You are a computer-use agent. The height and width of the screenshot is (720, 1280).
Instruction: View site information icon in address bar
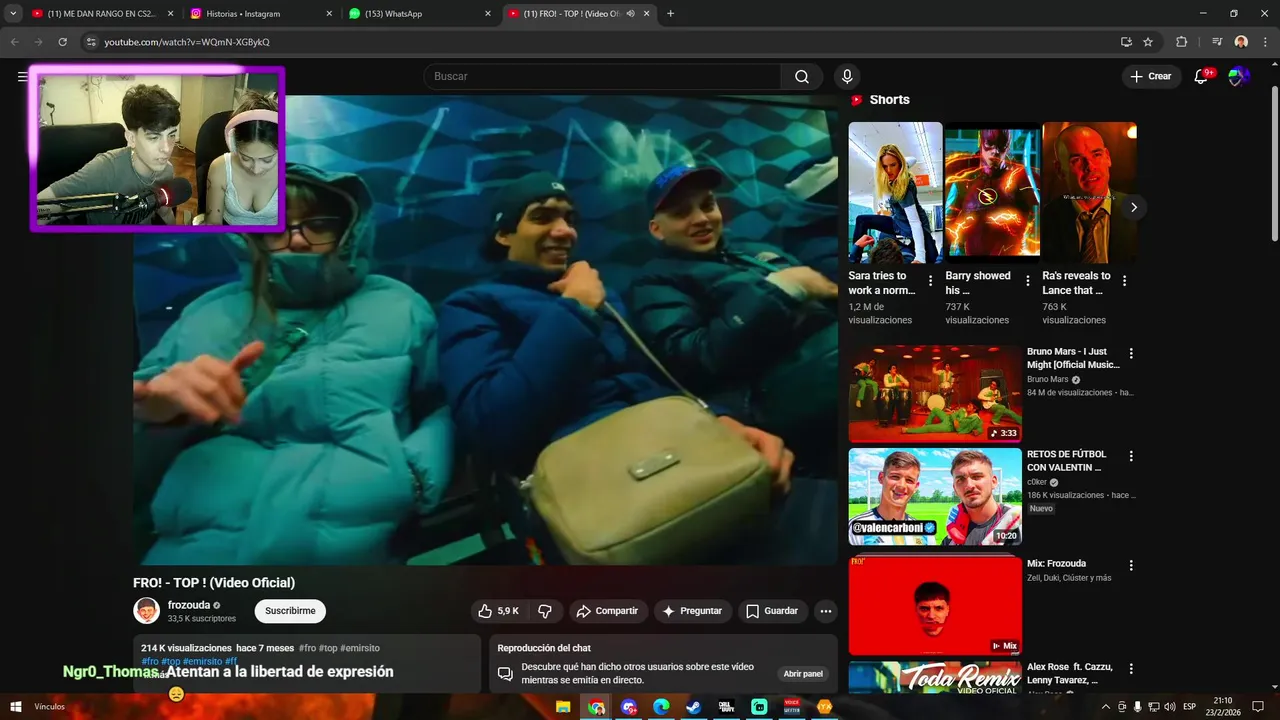(x=91, y=42)
